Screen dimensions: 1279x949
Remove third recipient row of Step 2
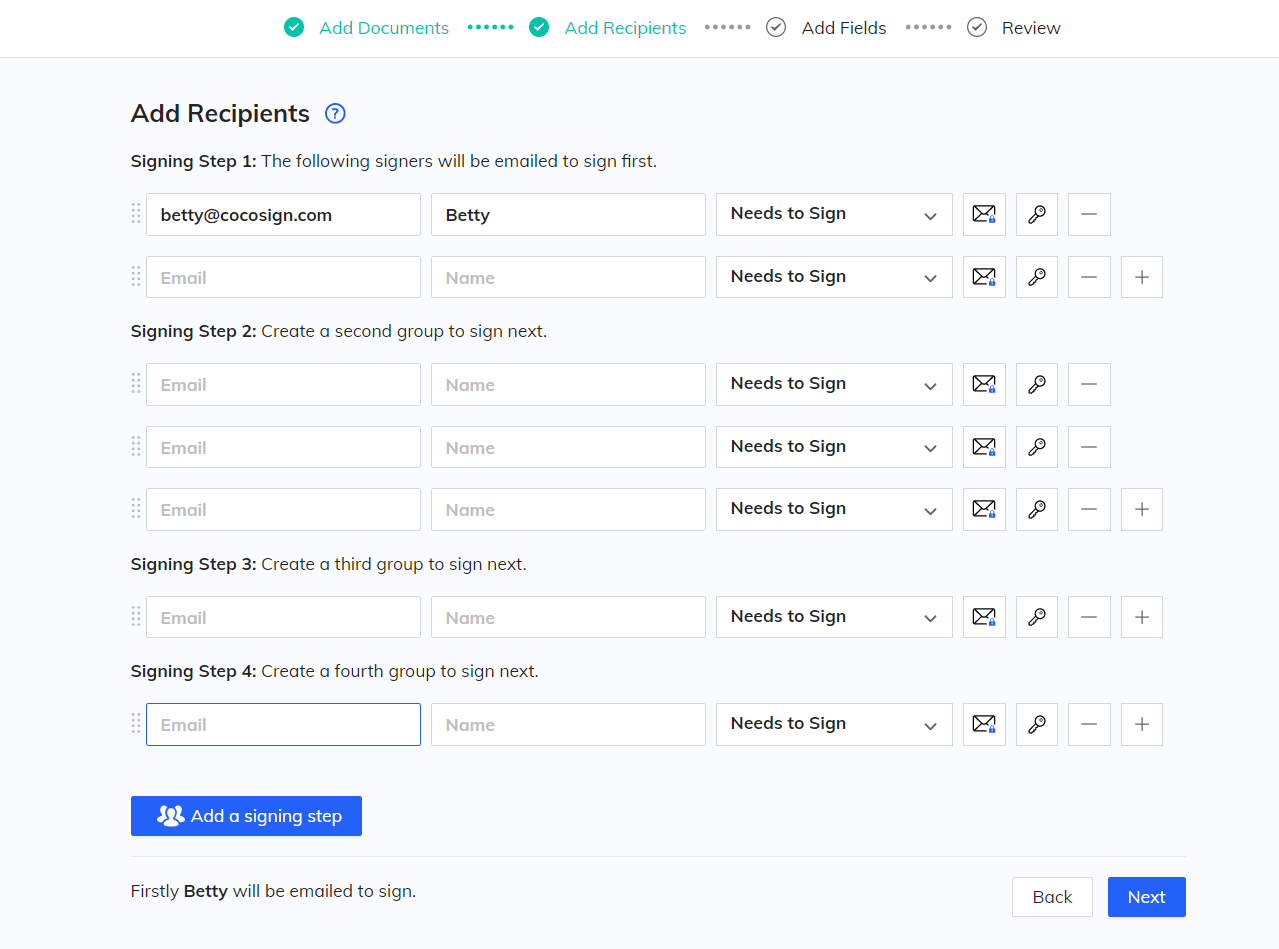tap(1089, 509)
